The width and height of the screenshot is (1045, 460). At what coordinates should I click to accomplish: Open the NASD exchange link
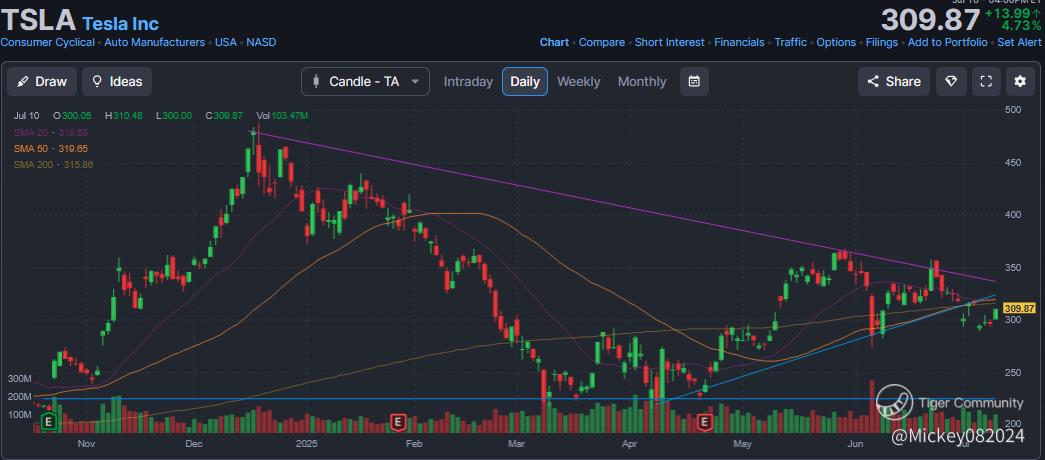pyautogui.click(x=261, y=42)
